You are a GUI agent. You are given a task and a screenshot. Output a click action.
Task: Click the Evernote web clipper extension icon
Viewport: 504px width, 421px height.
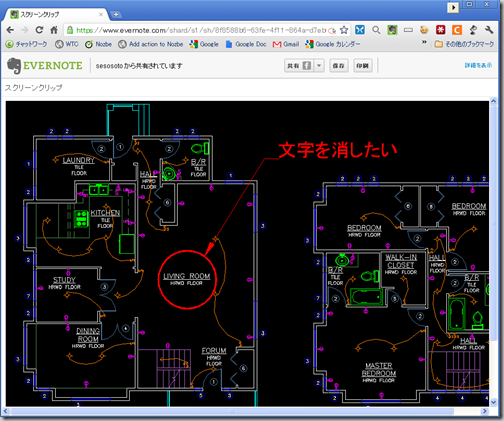[392, 30]
